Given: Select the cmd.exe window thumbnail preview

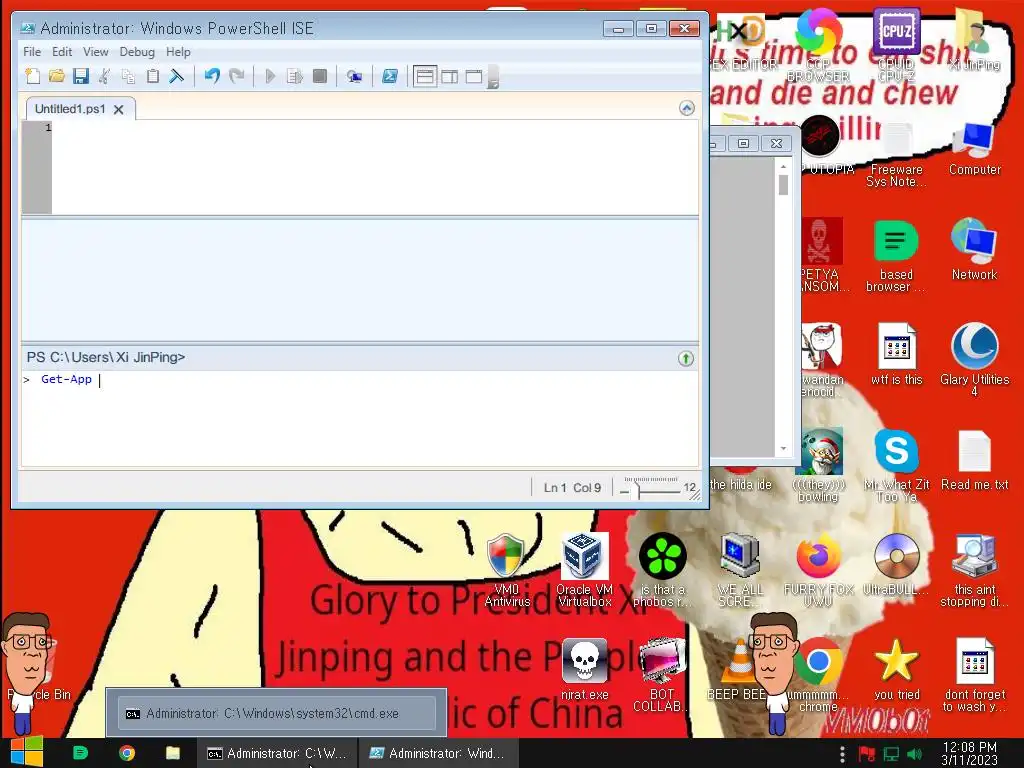Looking at the screenshot, I should pyautogui.click(x=276, y=712).
